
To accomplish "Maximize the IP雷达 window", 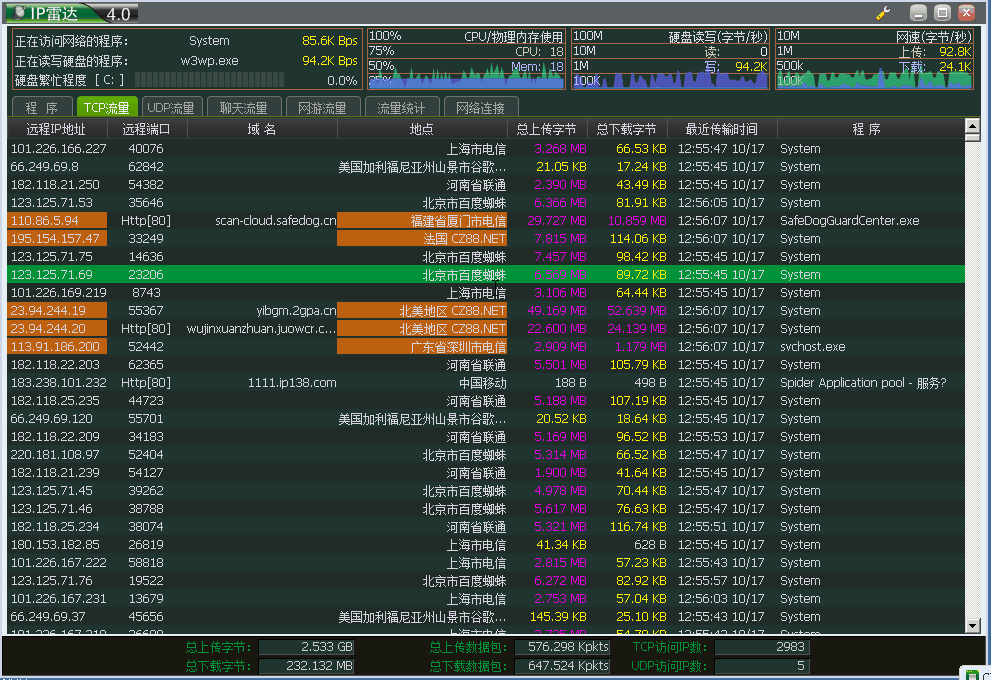I will coord(942,13).
